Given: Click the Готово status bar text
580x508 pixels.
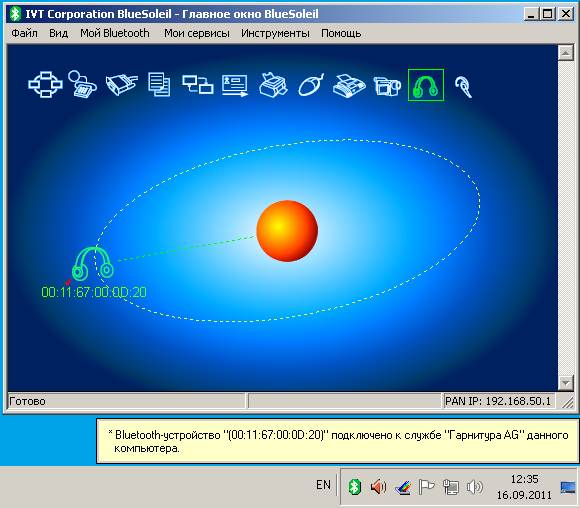Looking at the screenshot, I should pyautogui.click(x=27, y=401).
